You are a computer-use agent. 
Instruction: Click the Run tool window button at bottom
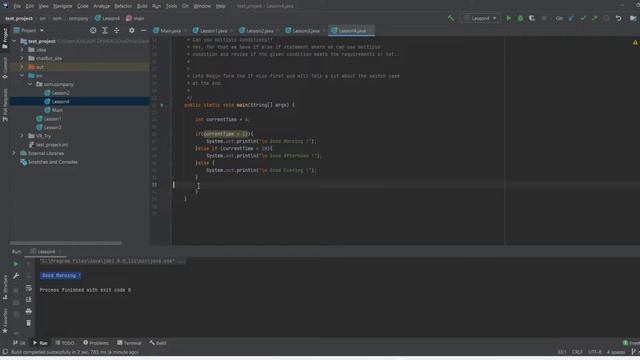(40, 343)
